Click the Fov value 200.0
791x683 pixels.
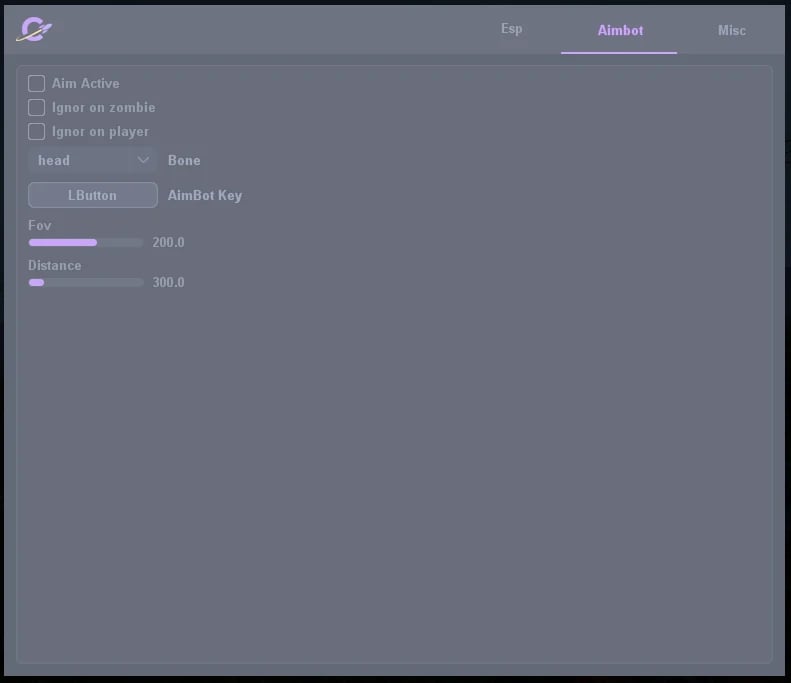pos(168,243)
